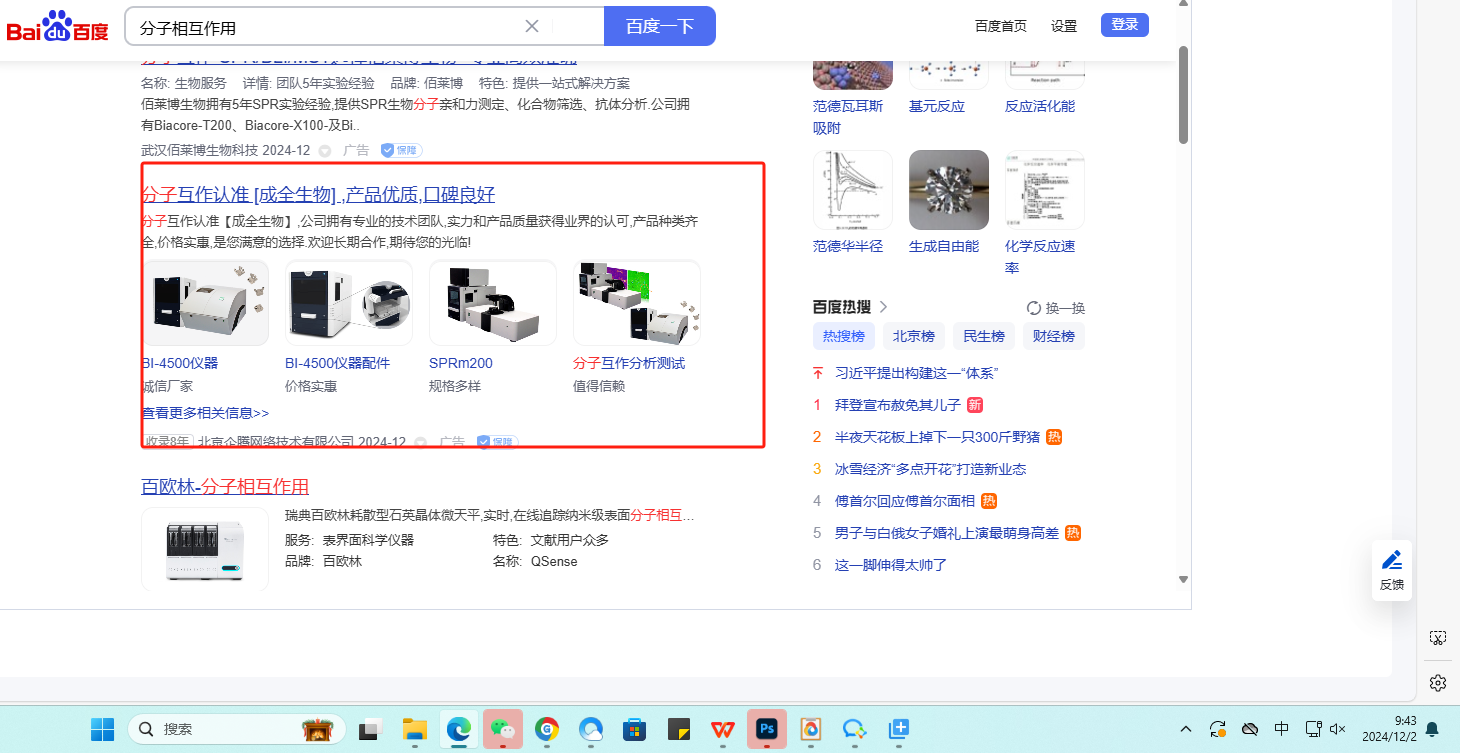Image resolution: width=1460 pixels, height=753 pixels.
Task: Open hot search 冰雪经济“多点开花”打造新业态
Action: (930, 469)
